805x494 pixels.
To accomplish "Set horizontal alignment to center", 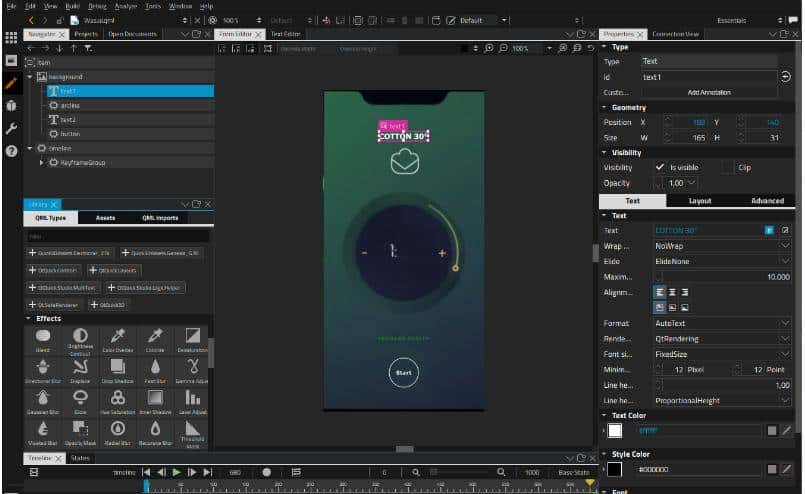I will click(672, 292).
